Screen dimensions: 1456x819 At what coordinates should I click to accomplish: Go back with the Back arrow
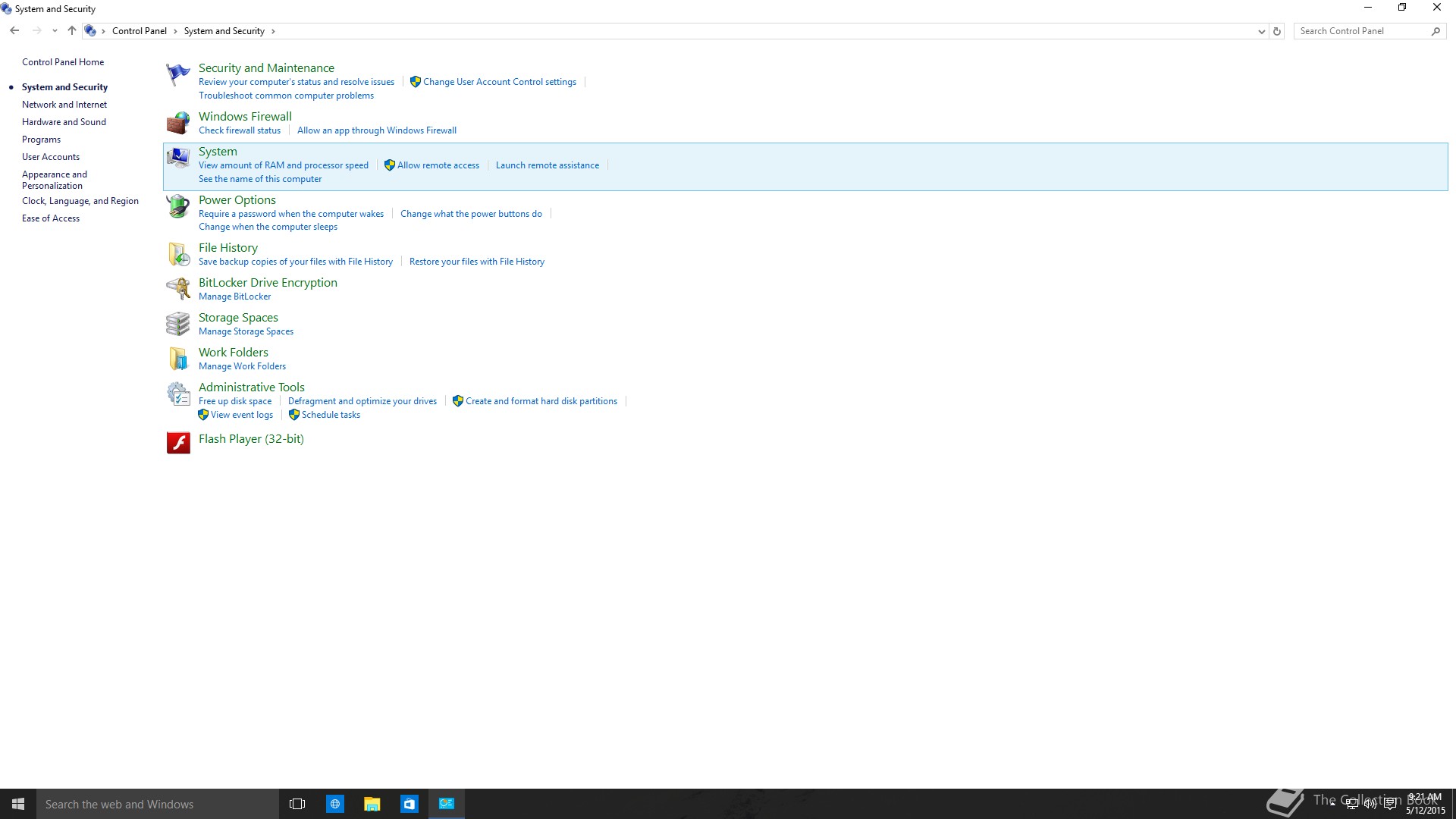coord(14,31)
